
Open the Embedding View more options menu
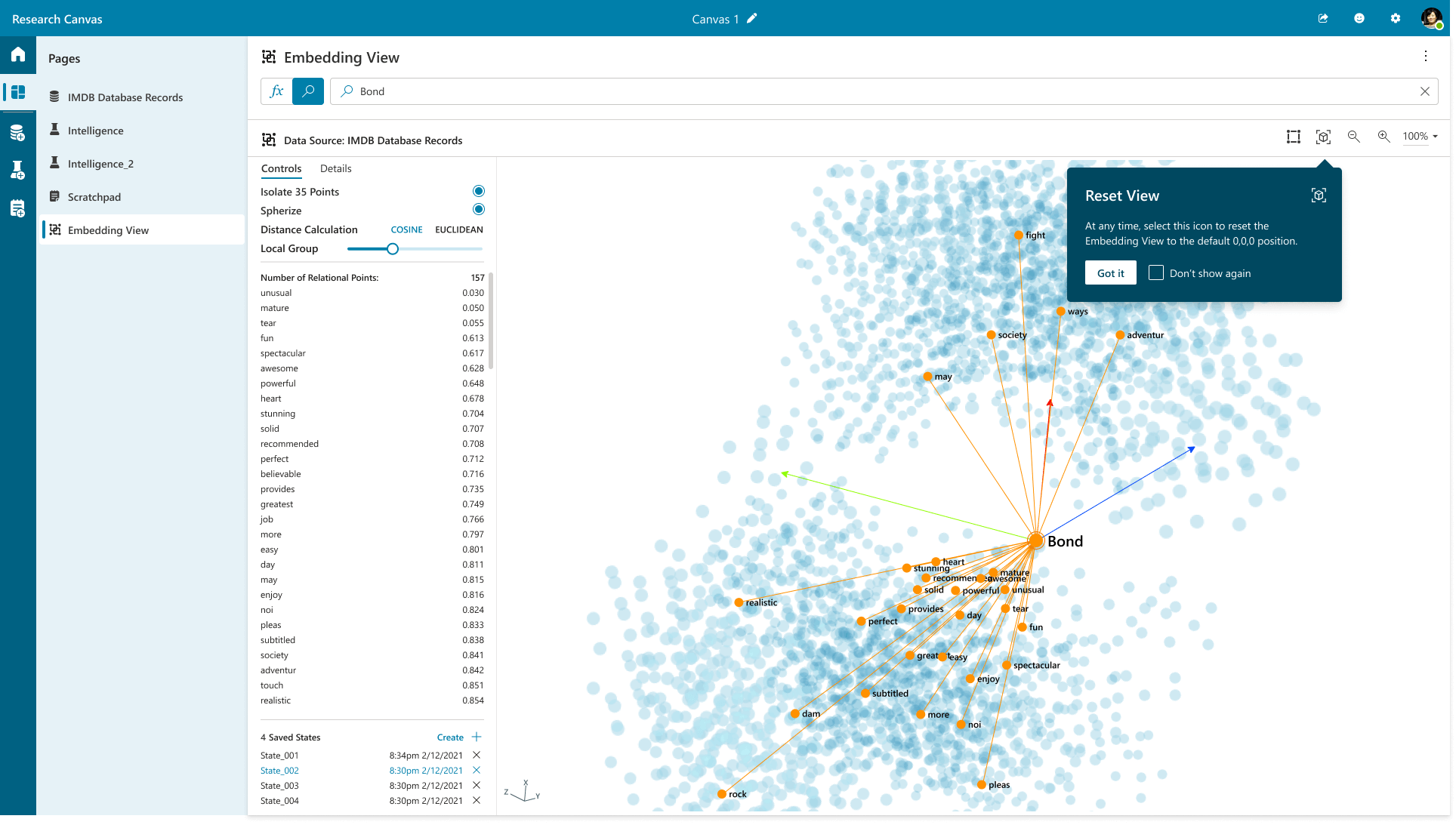tap(1425, 57)
